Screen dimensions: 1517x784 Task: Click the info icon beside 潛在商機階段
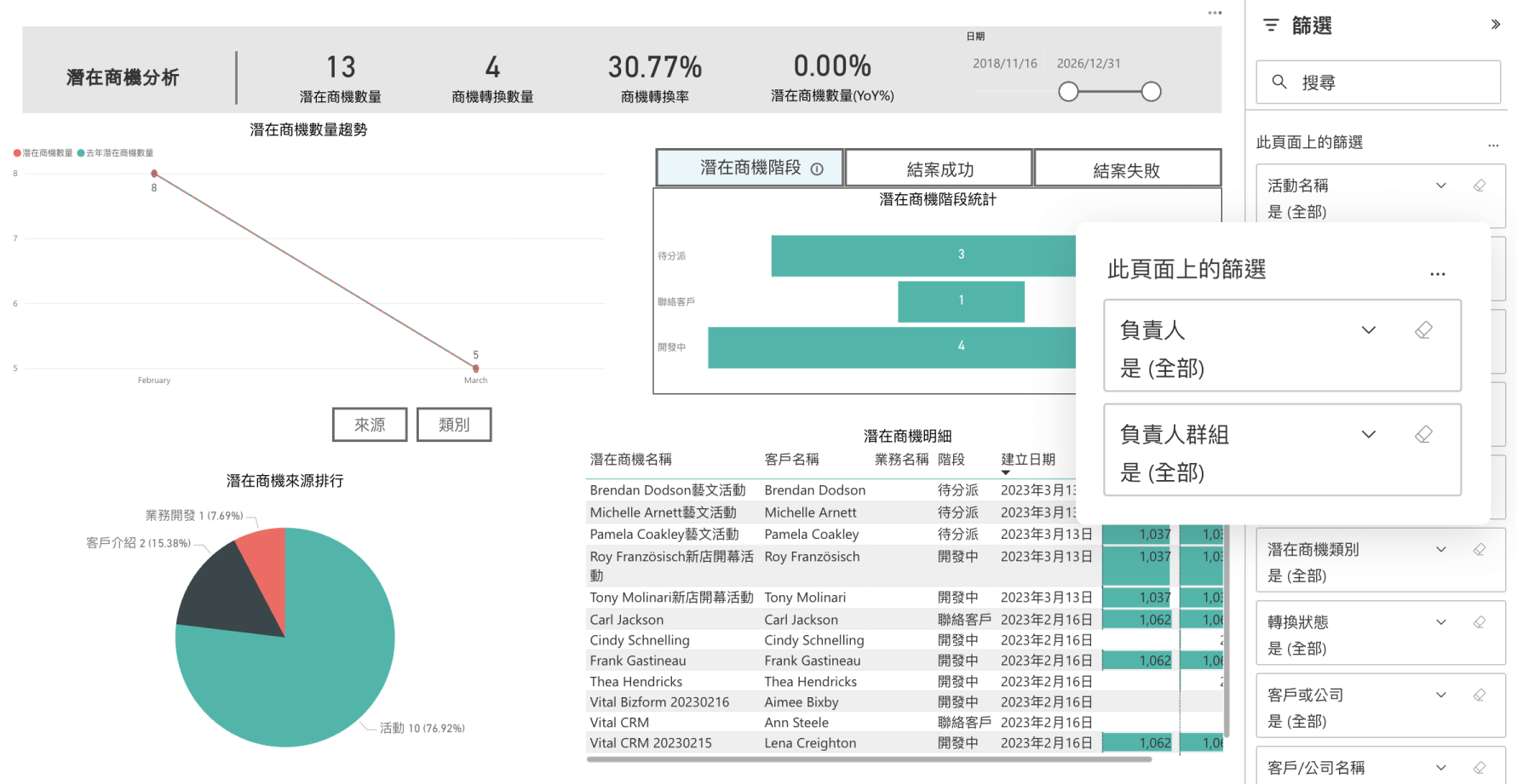point(817,169)
